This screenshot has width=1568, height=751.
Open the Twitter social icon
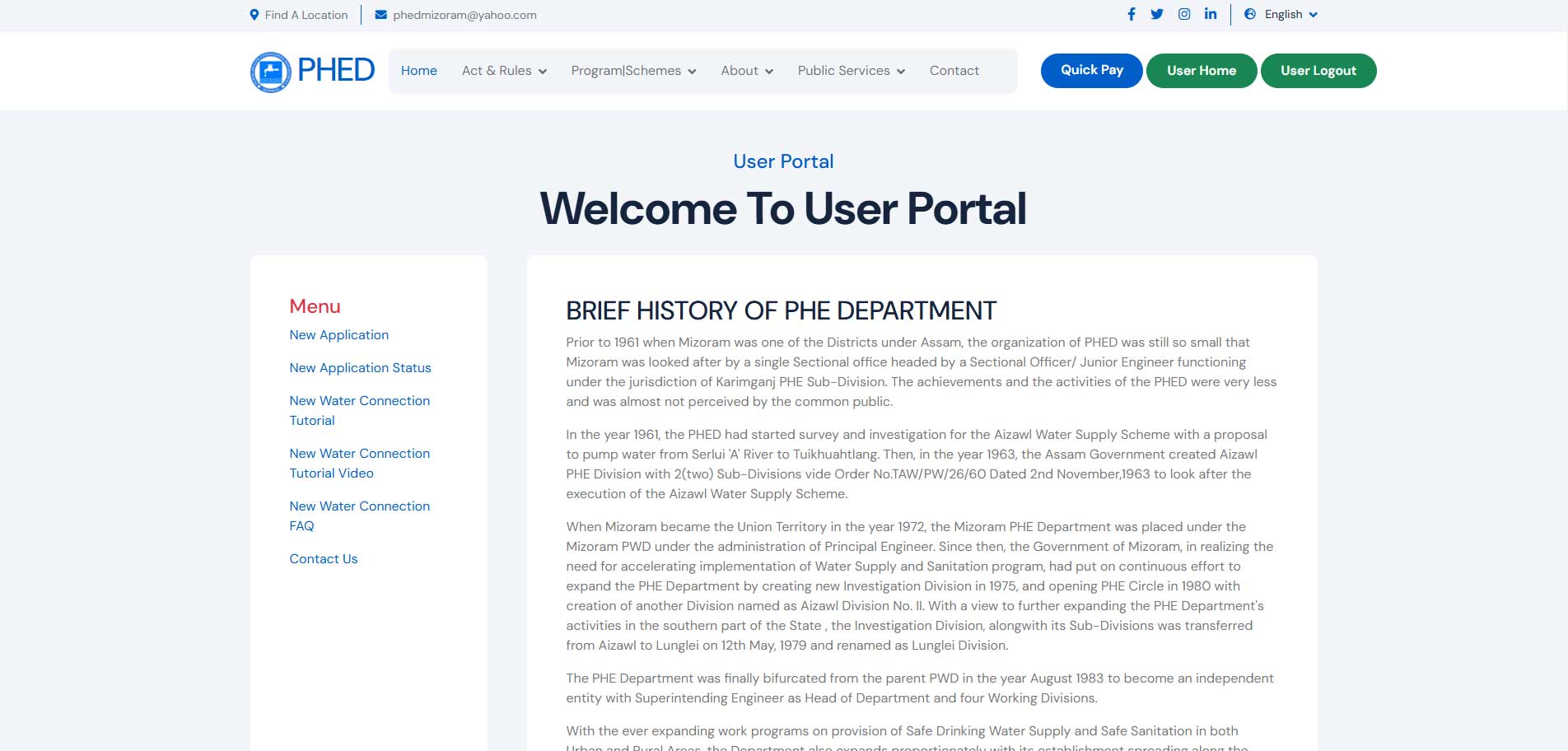click(x=1157, y=14)
